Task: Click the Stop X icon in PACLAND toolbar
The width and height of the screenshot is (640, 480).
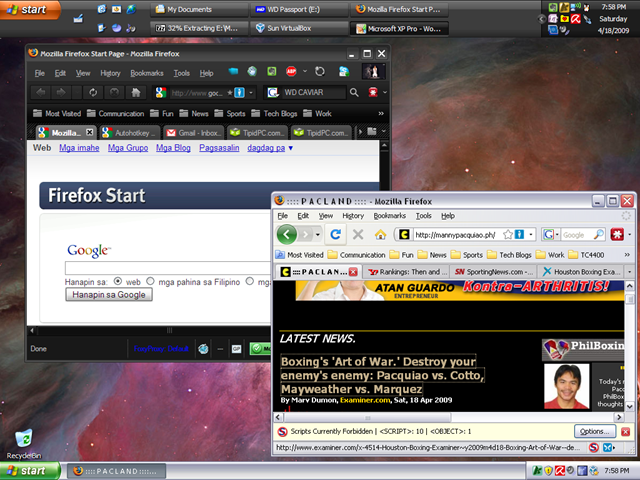Action: 358,234
